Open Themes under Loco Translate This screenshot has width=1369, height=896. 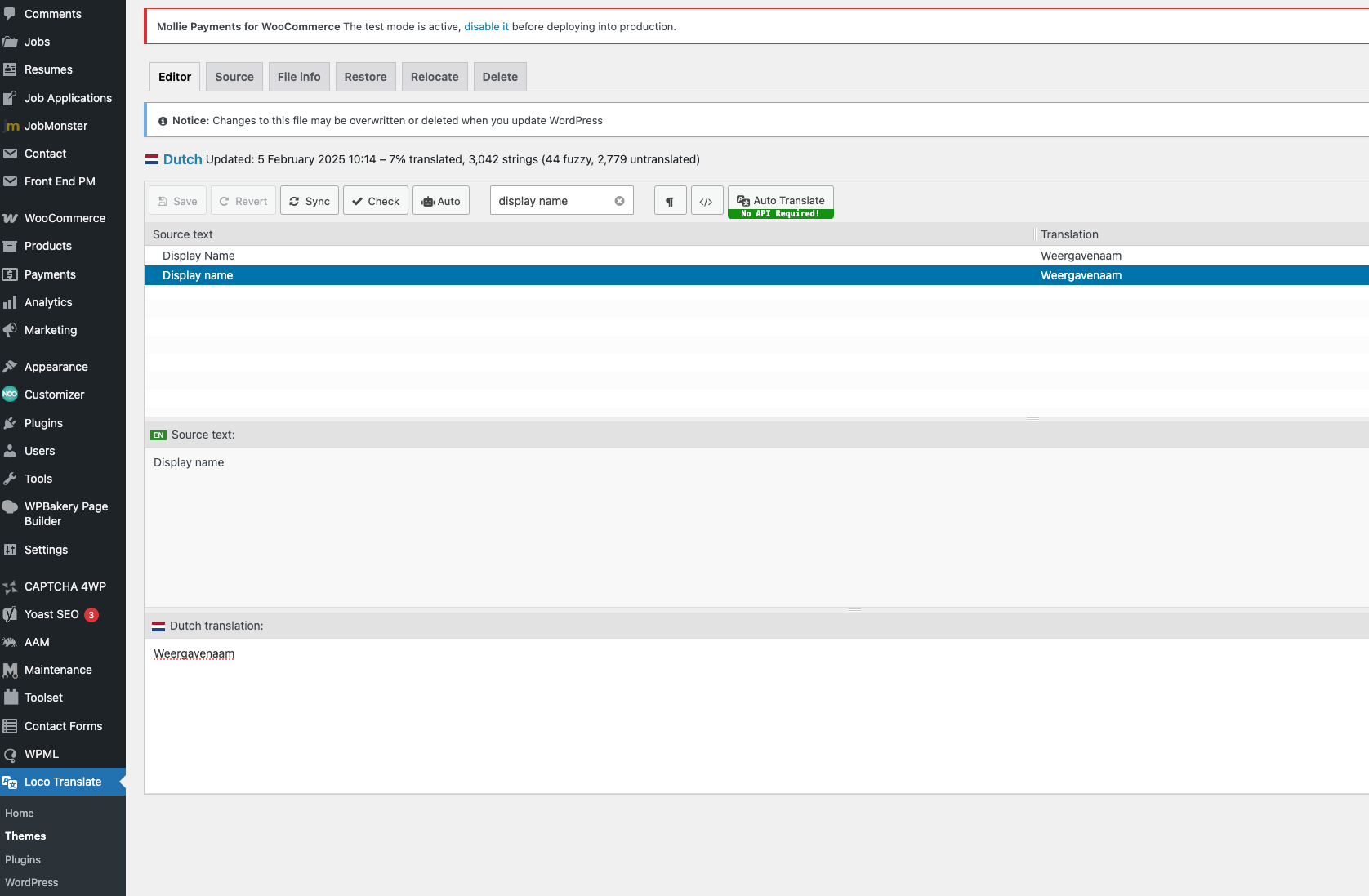(x=25, y=836)
